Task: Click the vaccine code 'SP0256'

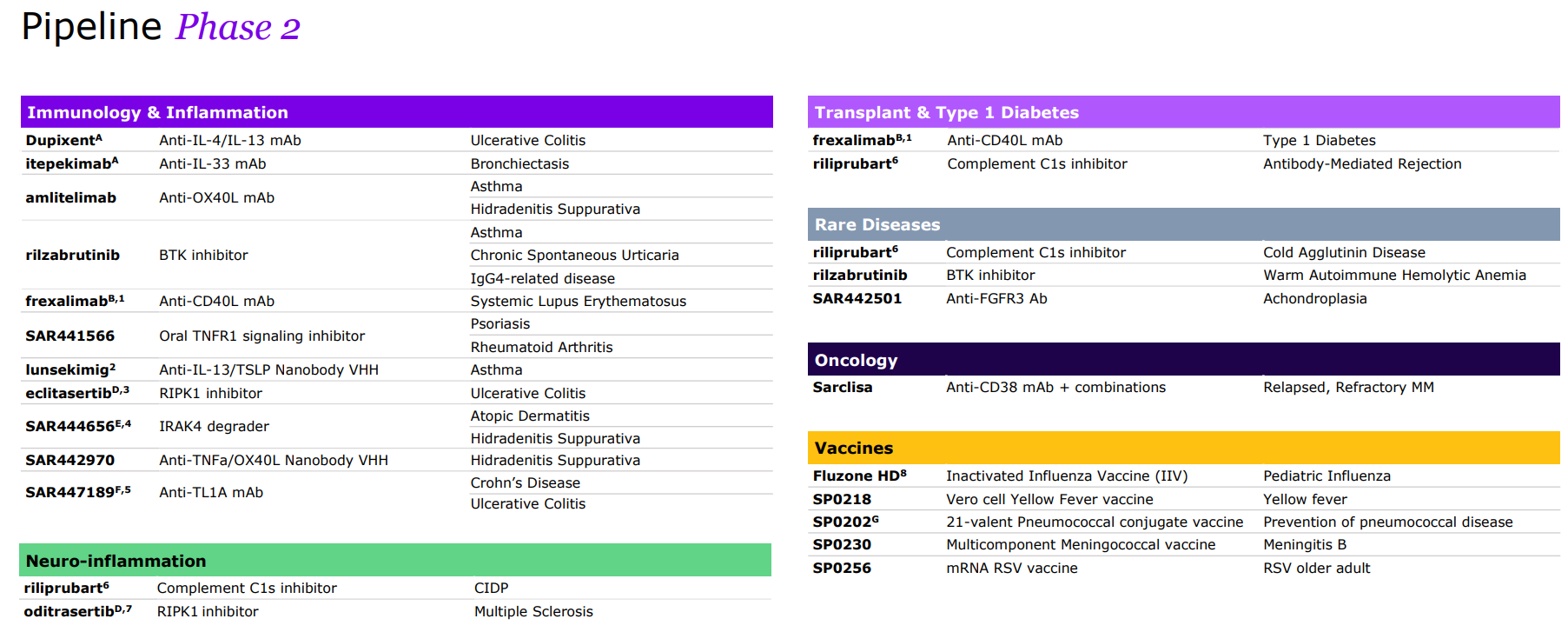Action: 842,568
